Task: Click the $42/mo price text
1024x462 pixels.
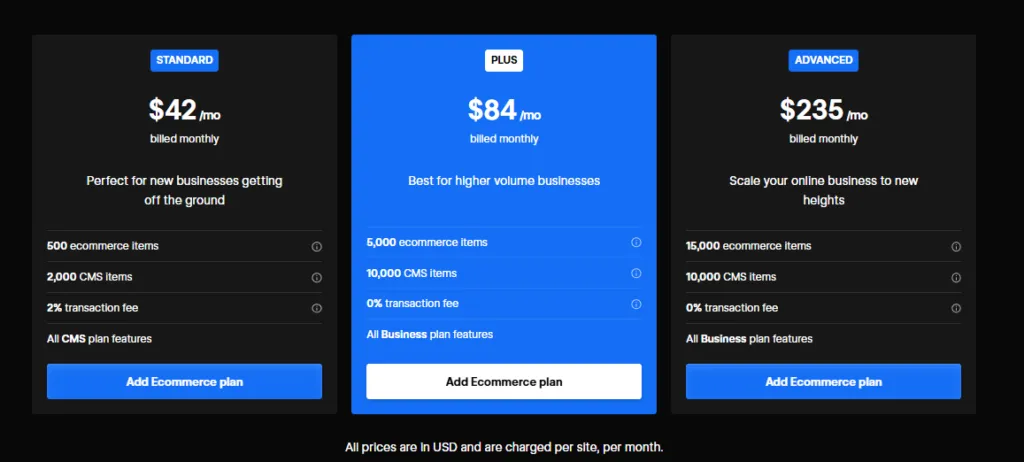Action: click(184, 109)
